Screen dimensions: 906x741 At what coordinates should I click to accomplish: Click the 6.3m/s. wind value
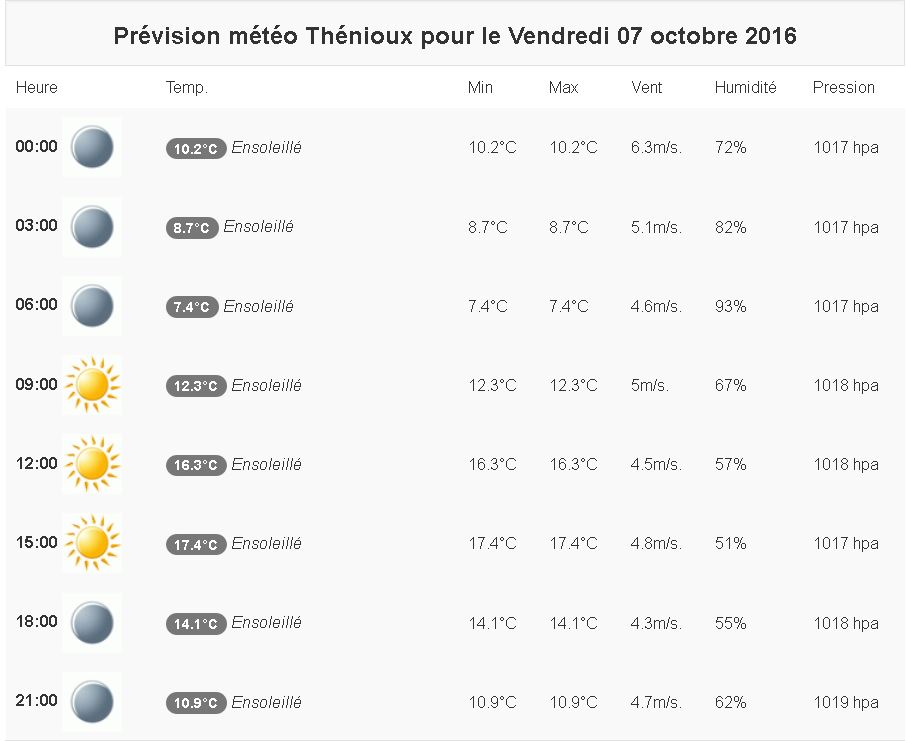pos(656,148)
